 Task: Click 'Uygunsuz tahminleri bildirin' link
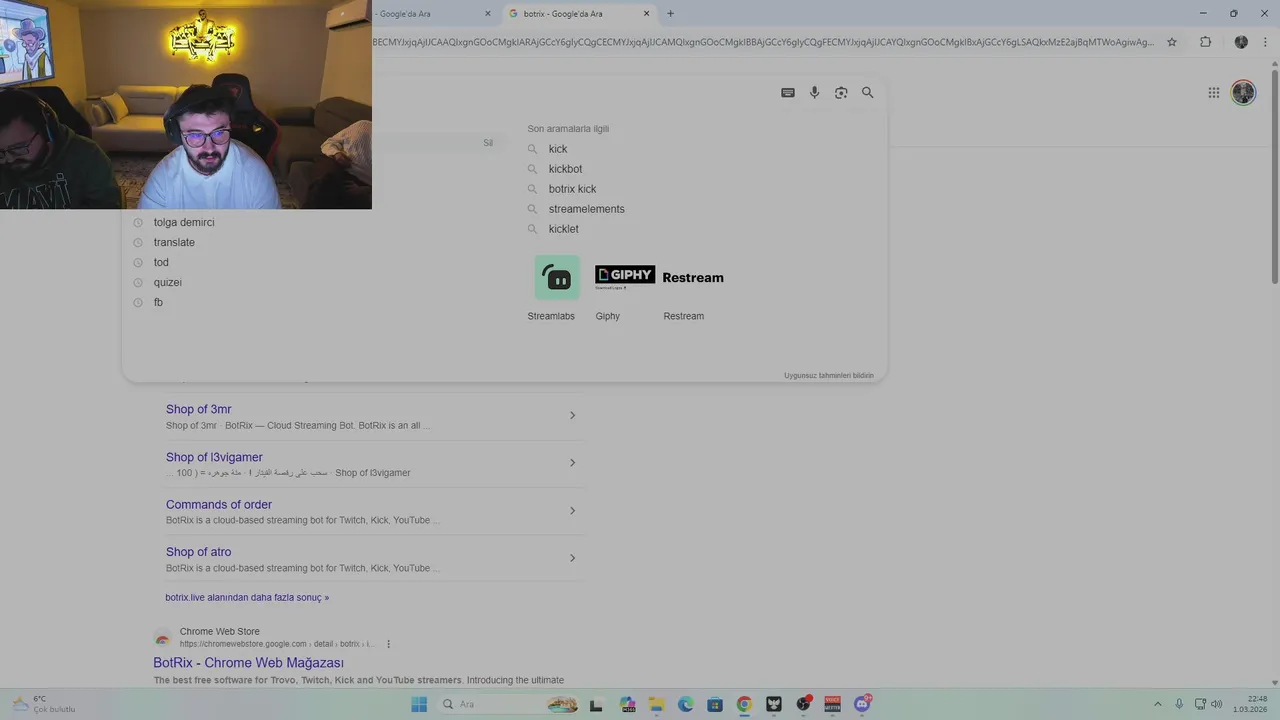pos(829,376)
